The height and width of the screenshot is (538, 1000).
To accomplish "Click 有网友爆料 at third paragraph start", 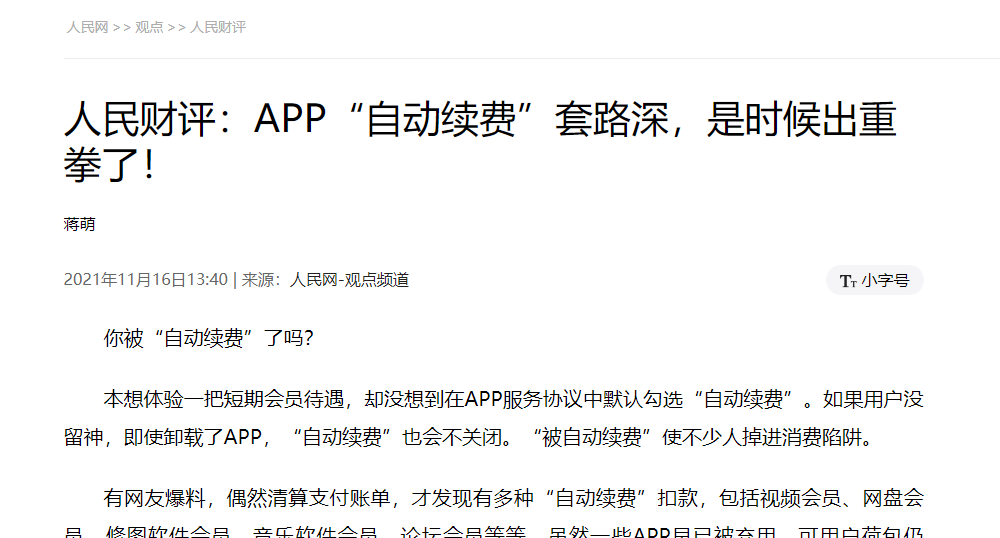I will coord(154,497).
